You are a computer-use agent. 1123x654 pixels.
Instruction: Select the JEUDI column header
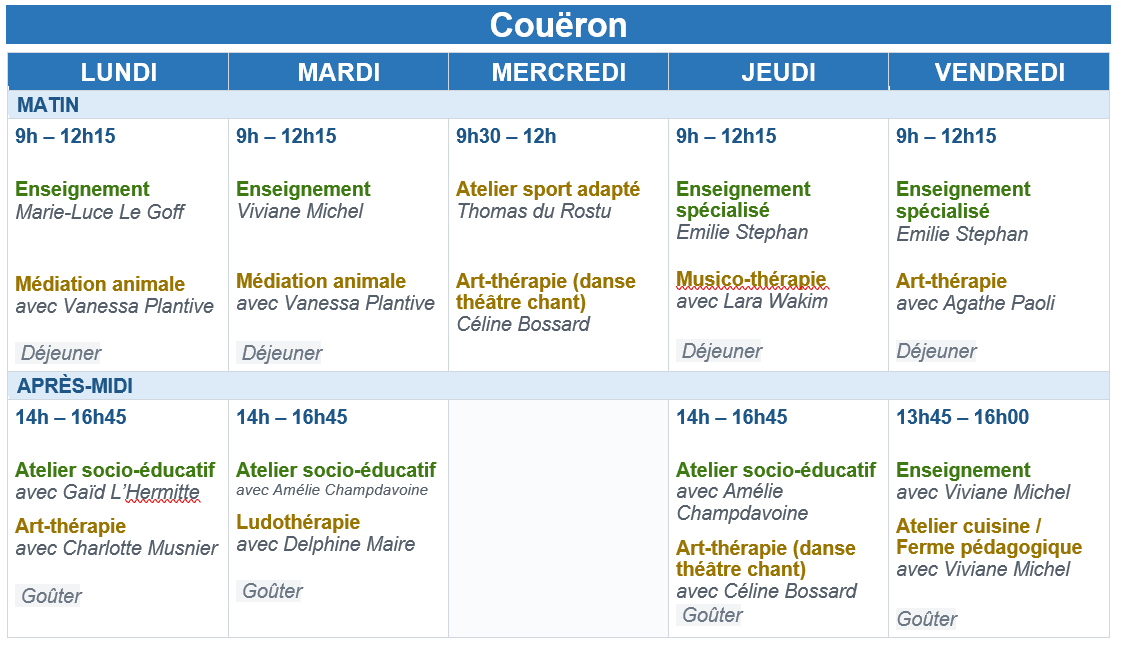779,72
